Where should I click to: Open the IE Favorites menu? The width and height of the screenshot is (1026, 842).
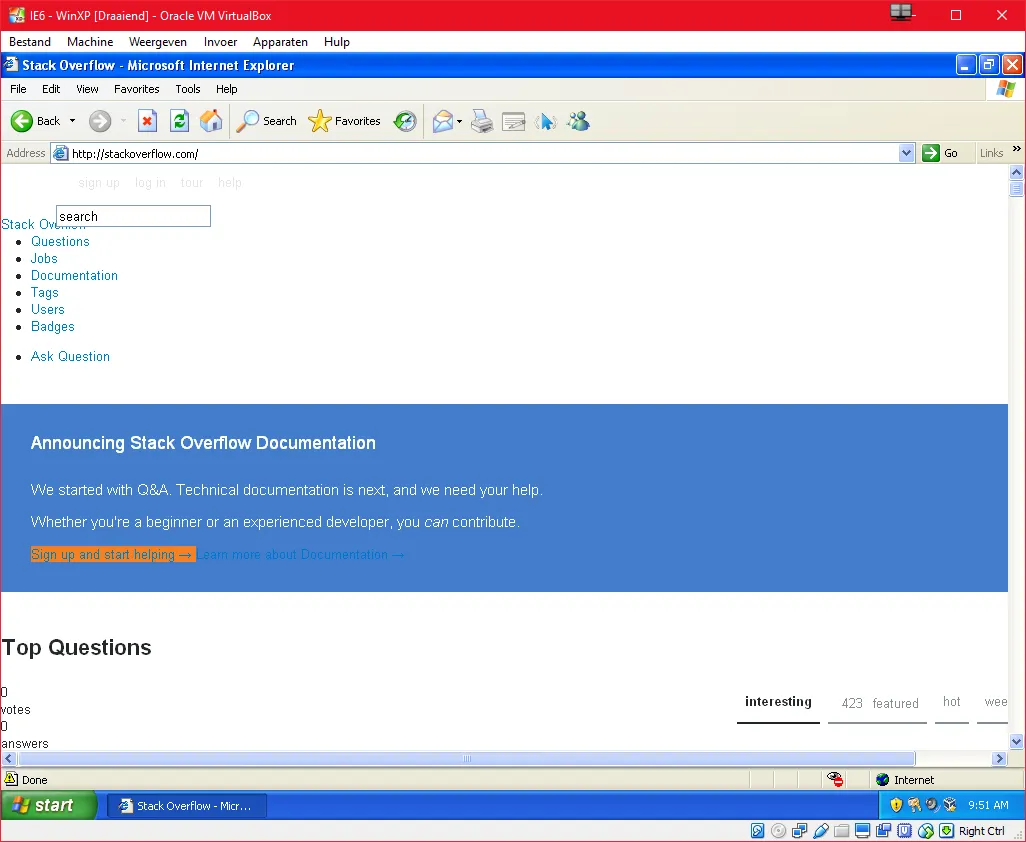[136, 89]
